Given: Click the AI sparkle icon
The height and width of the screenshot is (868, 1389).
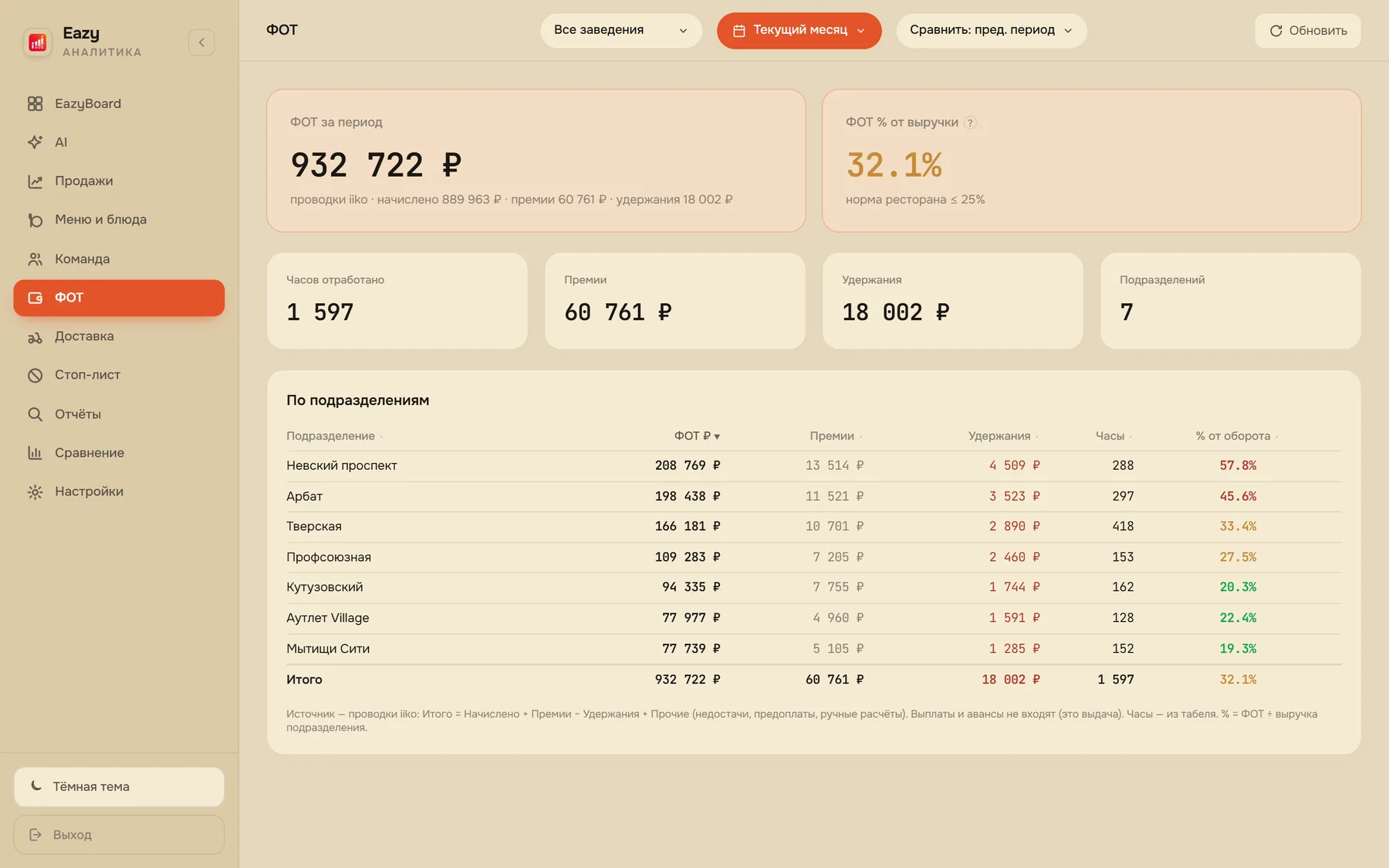Looking at the screenshot, I should 35,142.
